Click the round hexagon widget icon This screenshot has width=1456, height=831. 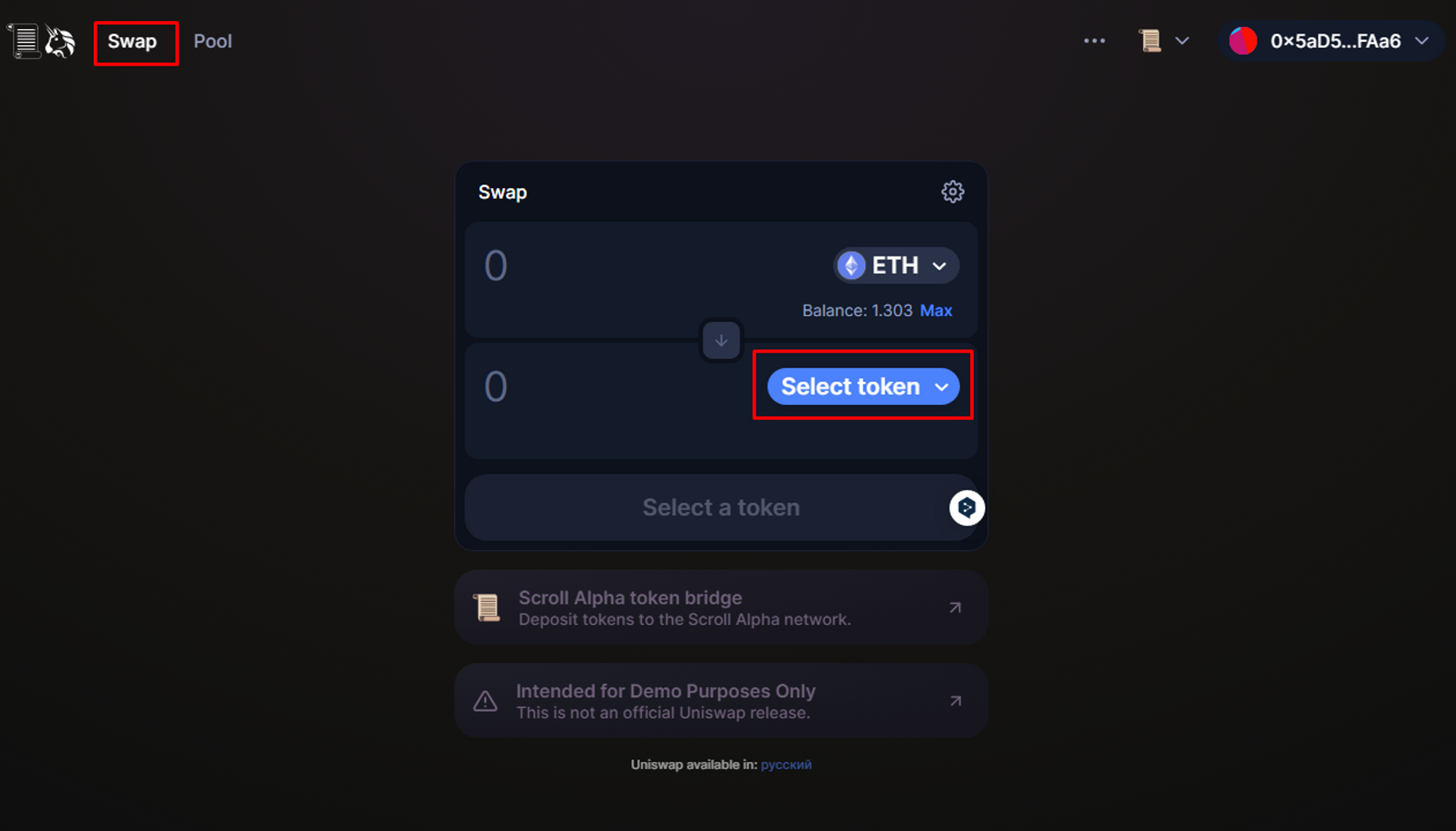point(967,508)
